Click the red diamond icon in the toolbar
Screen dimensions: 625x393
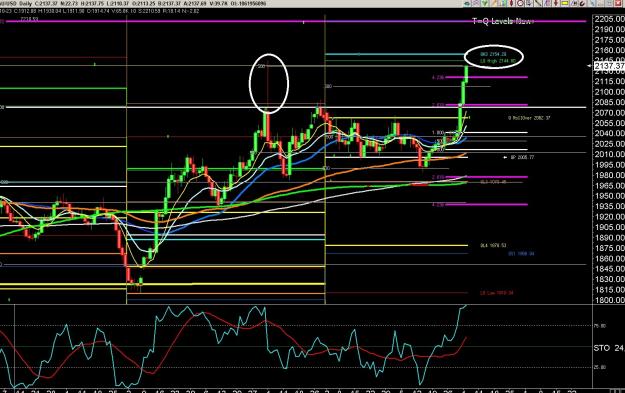coord(511,4)
